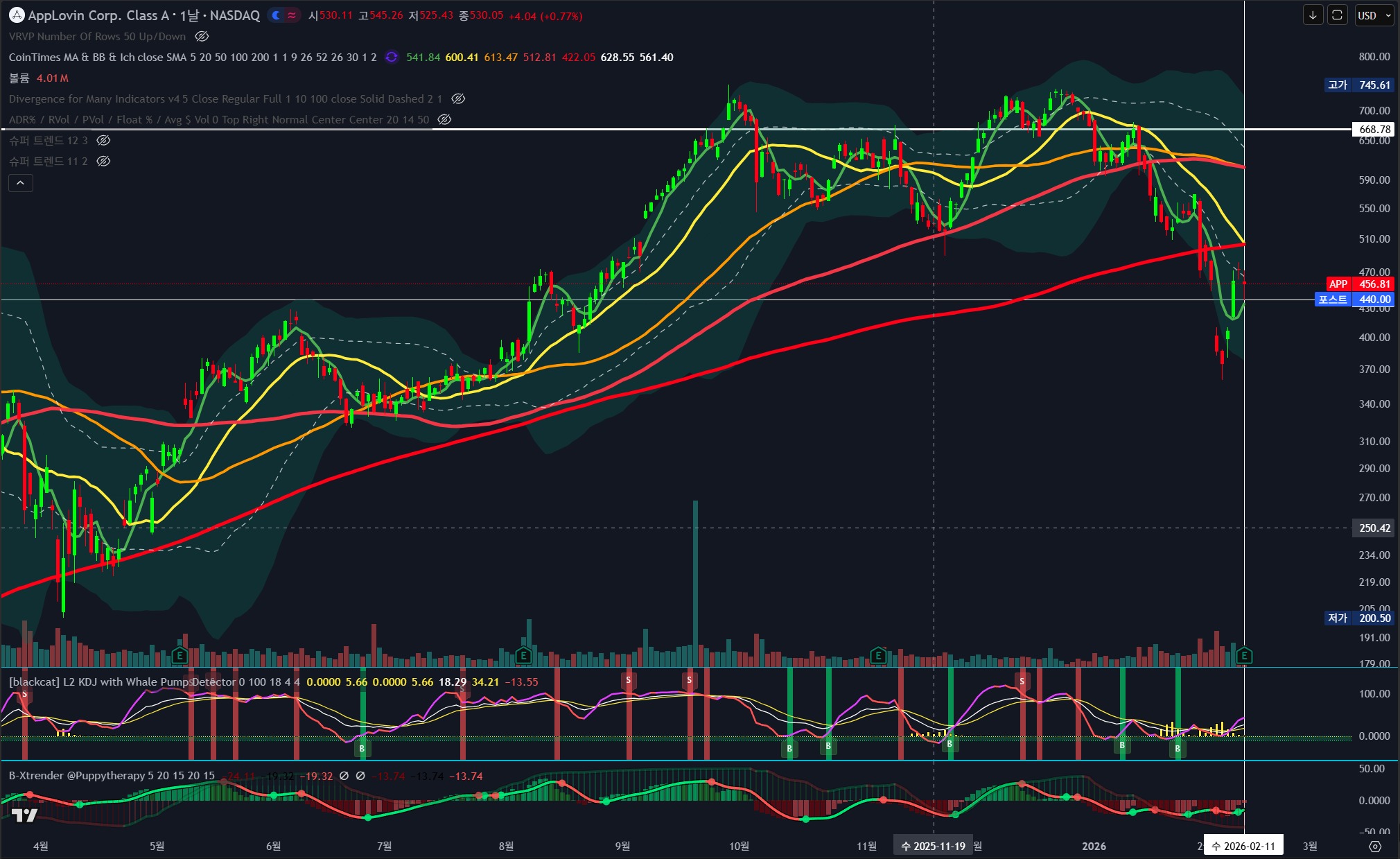Click the post-market moon session icon
Image resolution: width=1400 pixels, height=859 pixels.
[x=277, y=15]
